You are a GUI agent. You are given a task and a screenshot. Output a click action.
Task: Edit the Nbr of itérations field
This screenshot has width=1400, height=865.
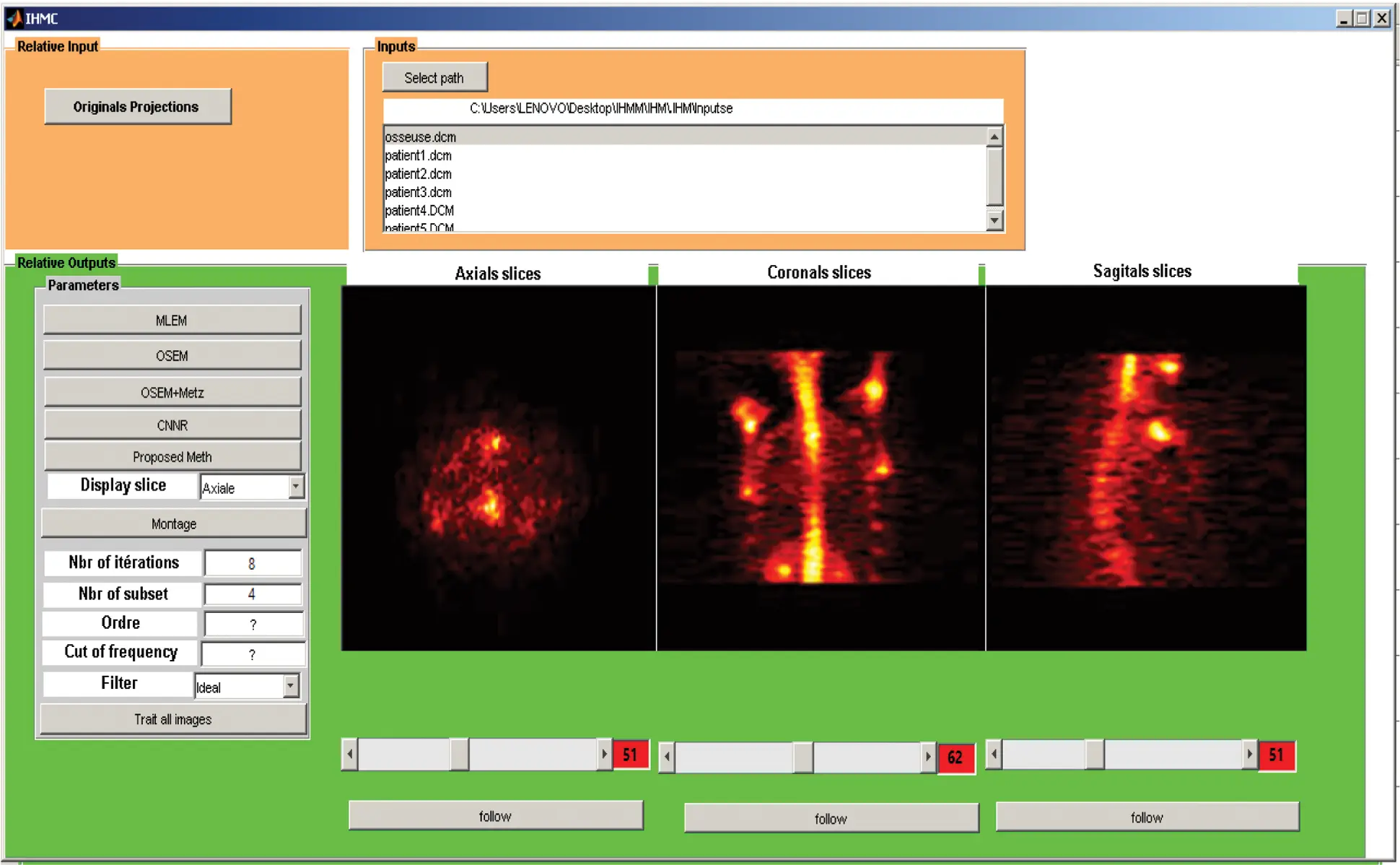tap(253, 562)
